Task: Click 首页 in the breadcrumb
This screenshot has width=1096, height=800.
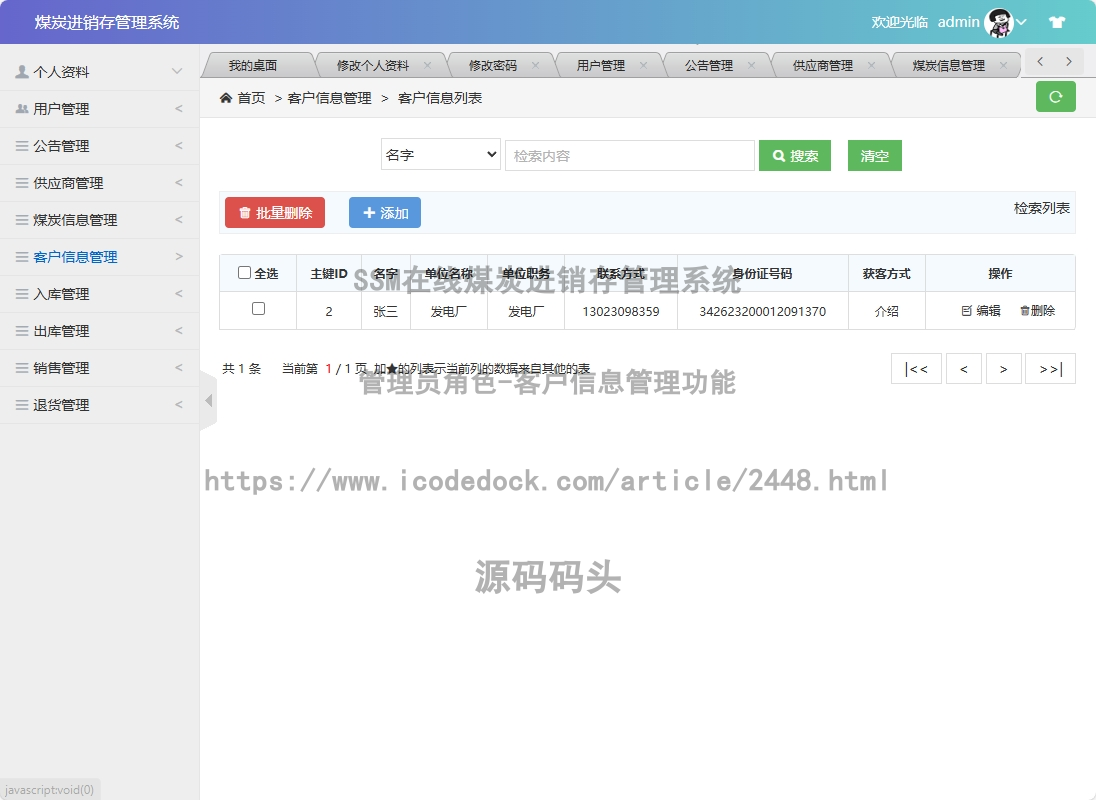Action: point(251,98)
